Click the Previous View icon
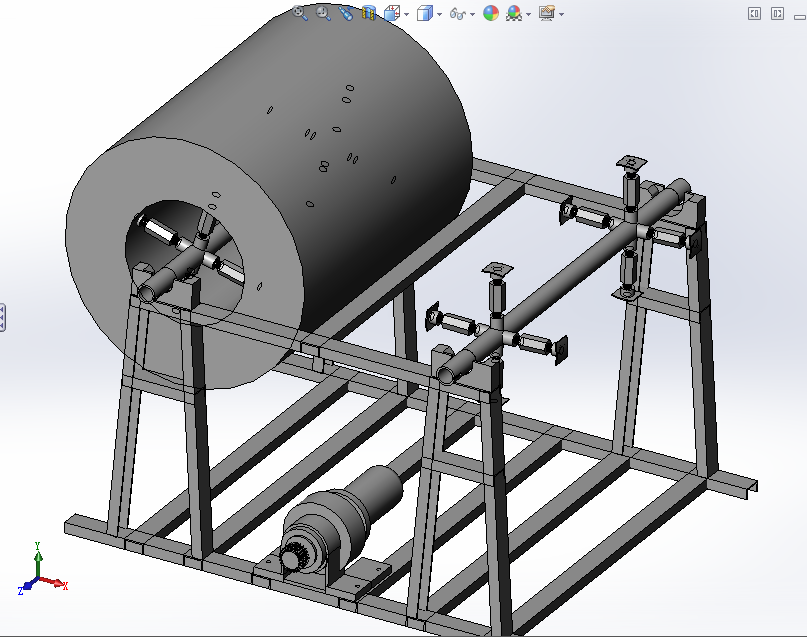 (x=346, y=13)
